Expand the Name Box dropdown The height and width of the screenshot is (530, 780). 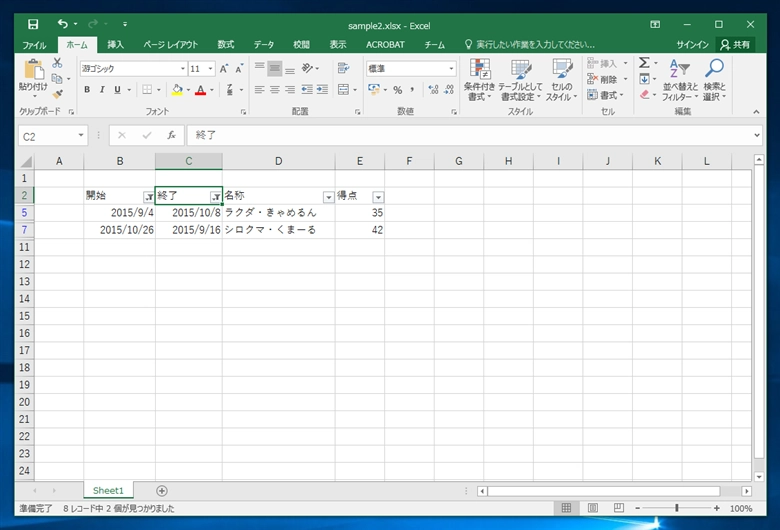(81, 135)
